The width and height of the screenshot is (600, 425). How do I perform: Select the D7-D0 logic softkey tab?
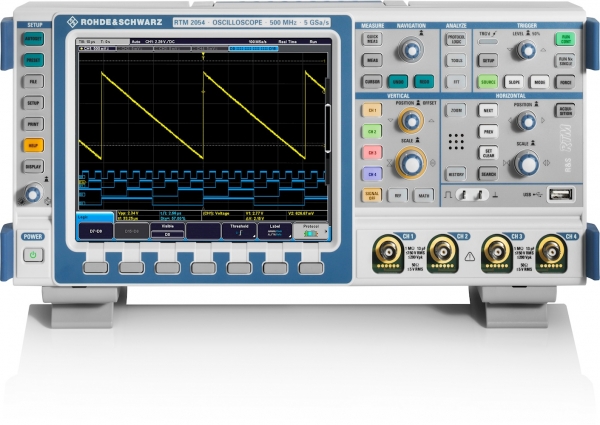click(98, 230)
